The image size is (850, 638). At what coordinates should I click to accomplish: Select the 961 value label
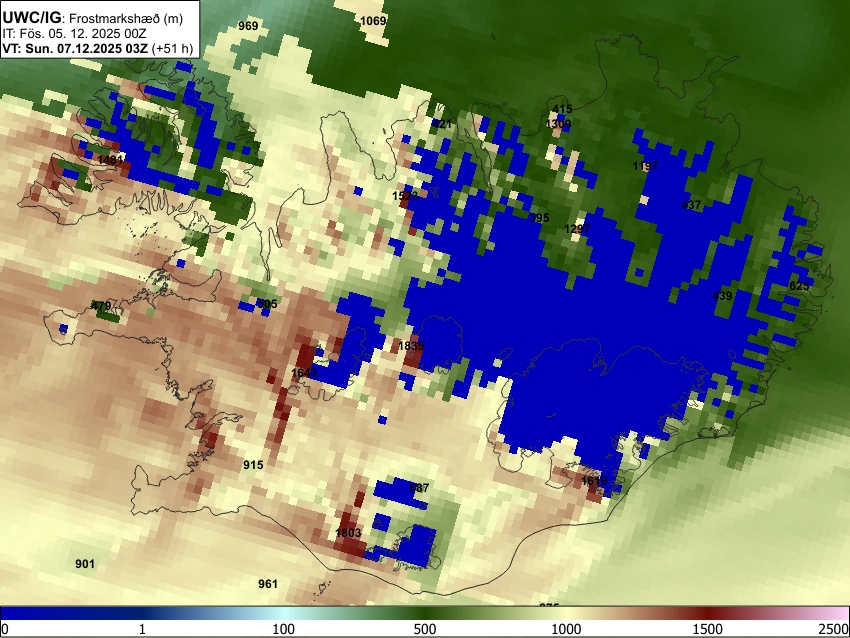pos(268,584)
